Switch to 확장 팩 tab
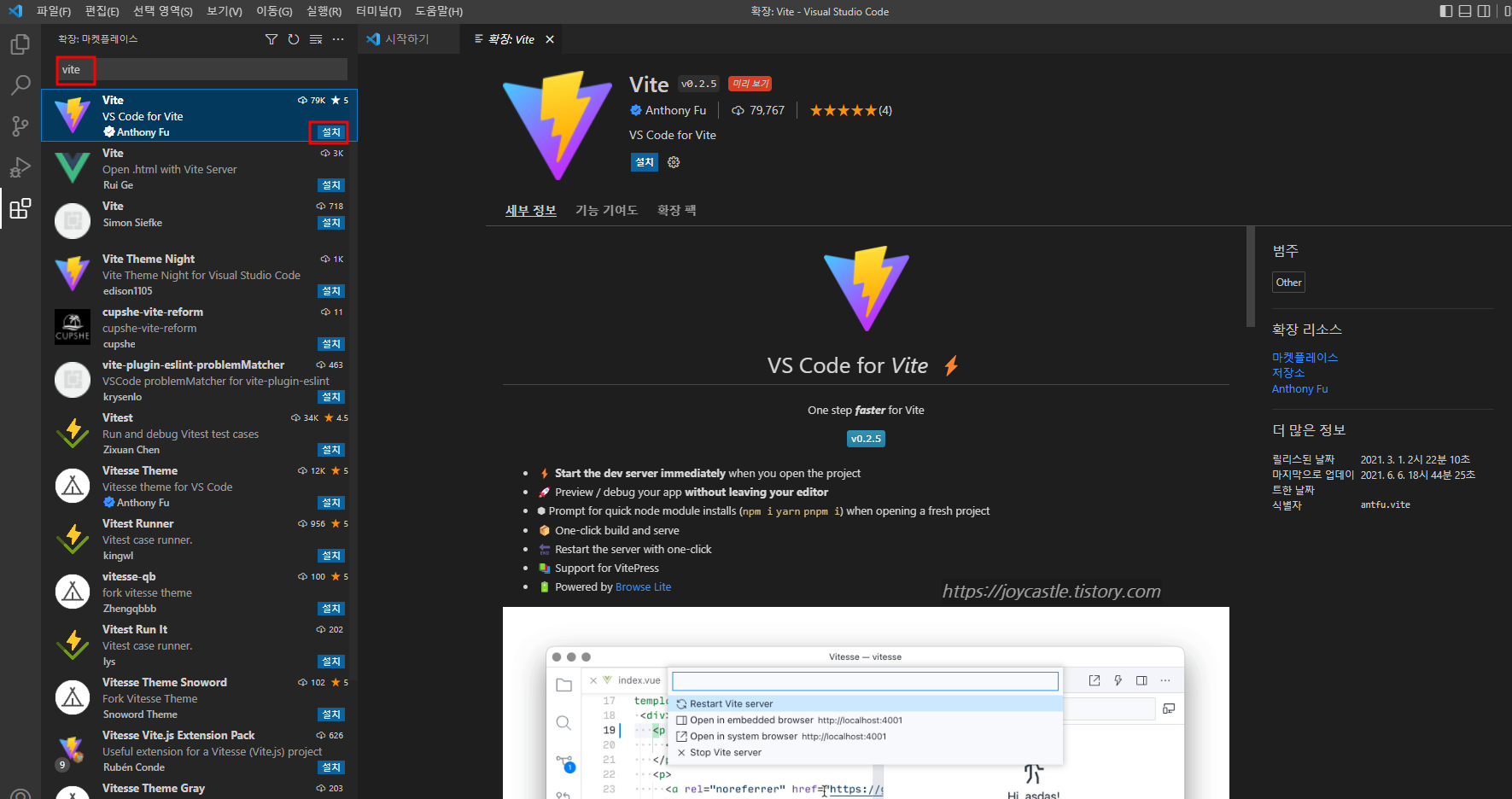Image resolution: width=1512 pixels, height=799 pixels. pyautogui.click(x=677, y=210)
